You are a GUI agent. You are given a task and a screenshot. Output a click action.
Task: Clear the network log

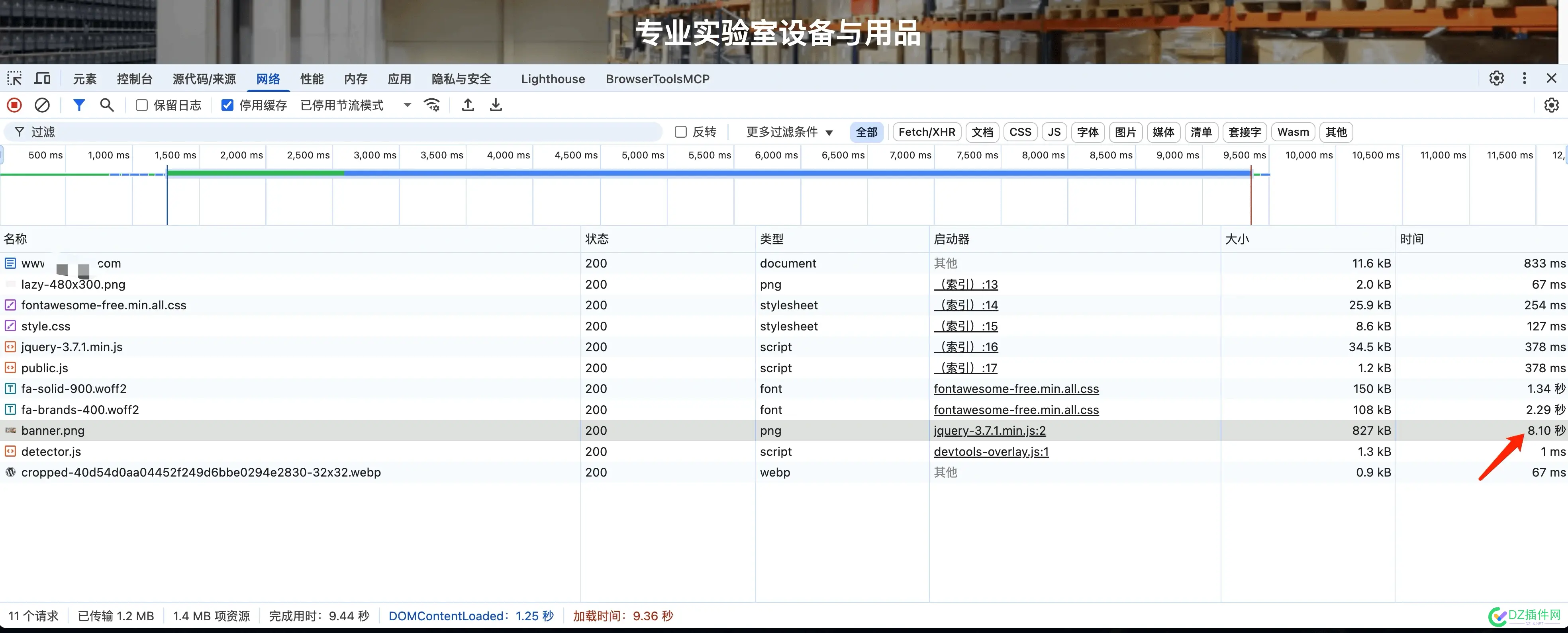[x=42, y=105]
